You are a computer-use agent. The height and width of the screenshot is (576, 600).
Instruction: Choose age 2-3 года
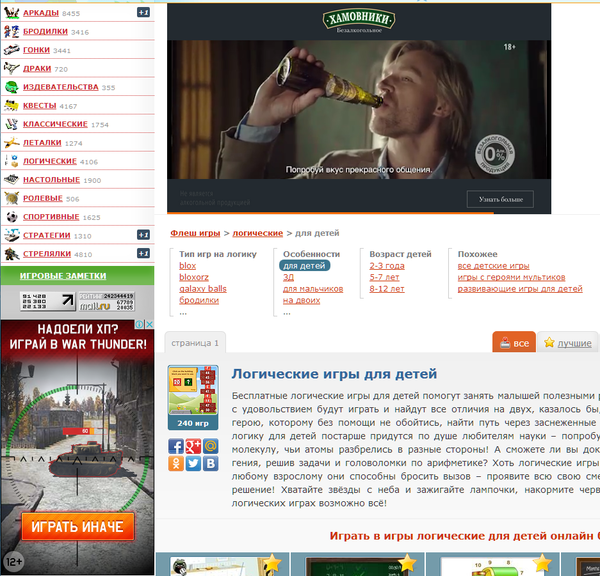(387, 266)
